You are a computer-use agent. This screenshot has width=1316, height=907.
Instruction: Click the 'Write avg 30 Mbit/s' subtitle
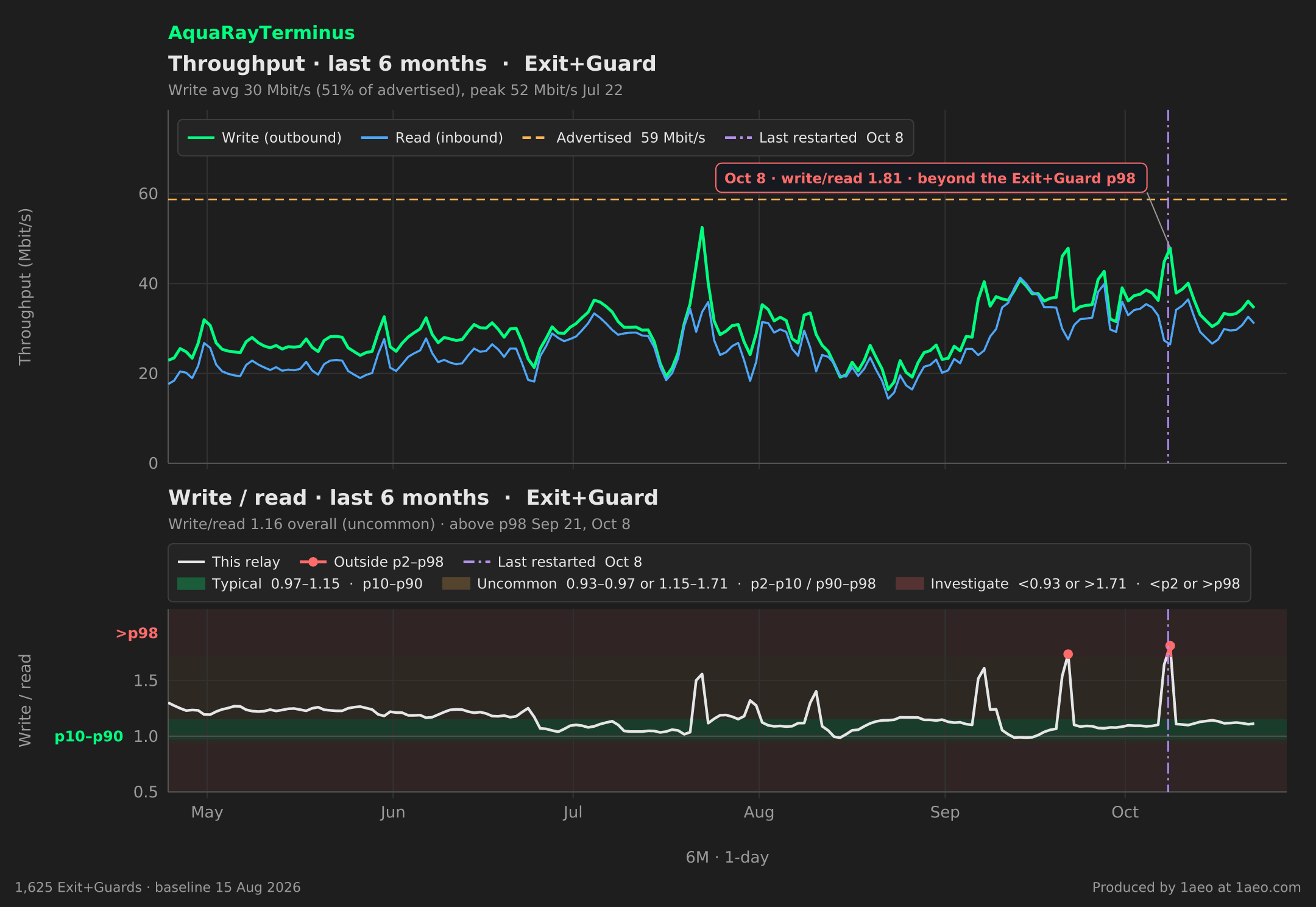(395, 90)
